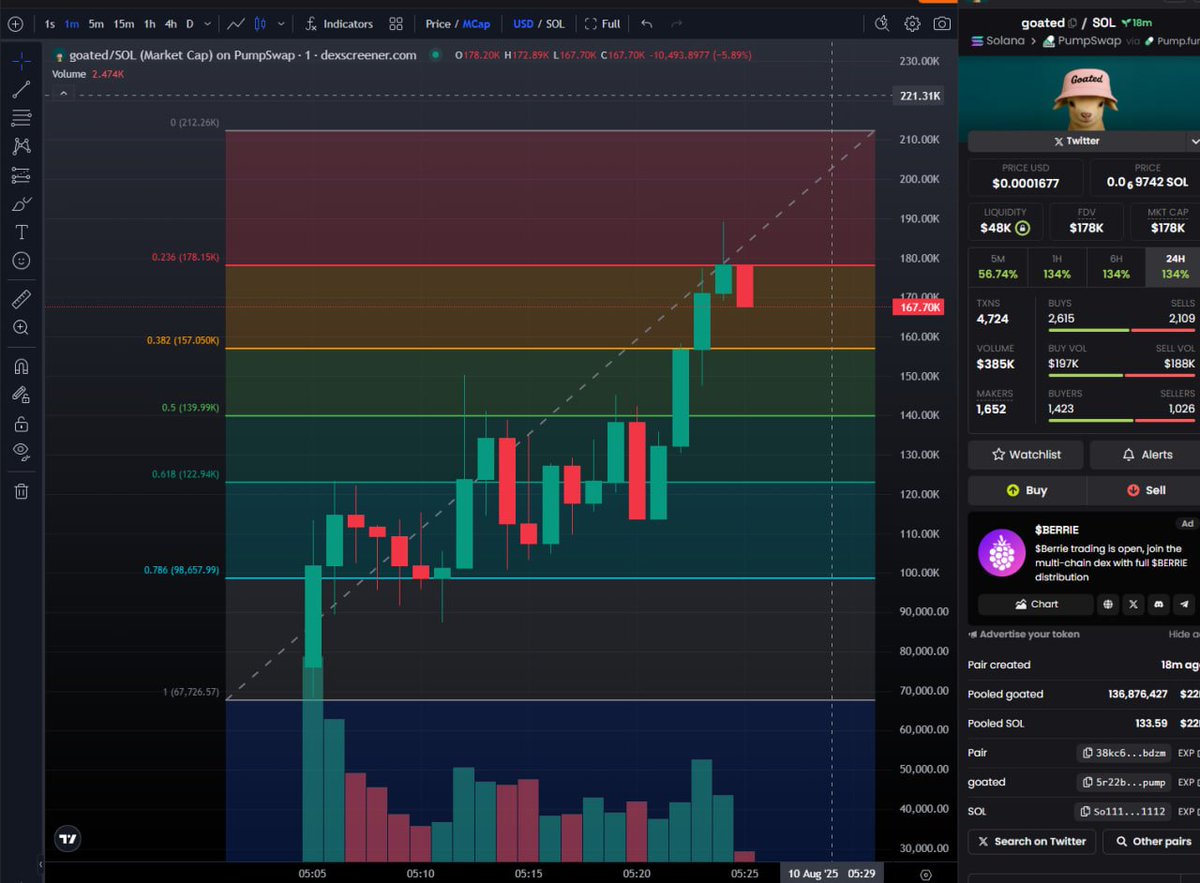Screen dimensions: 1200x883
Task: Add goated to Watchlist
Action: (x=1026, y=454)
